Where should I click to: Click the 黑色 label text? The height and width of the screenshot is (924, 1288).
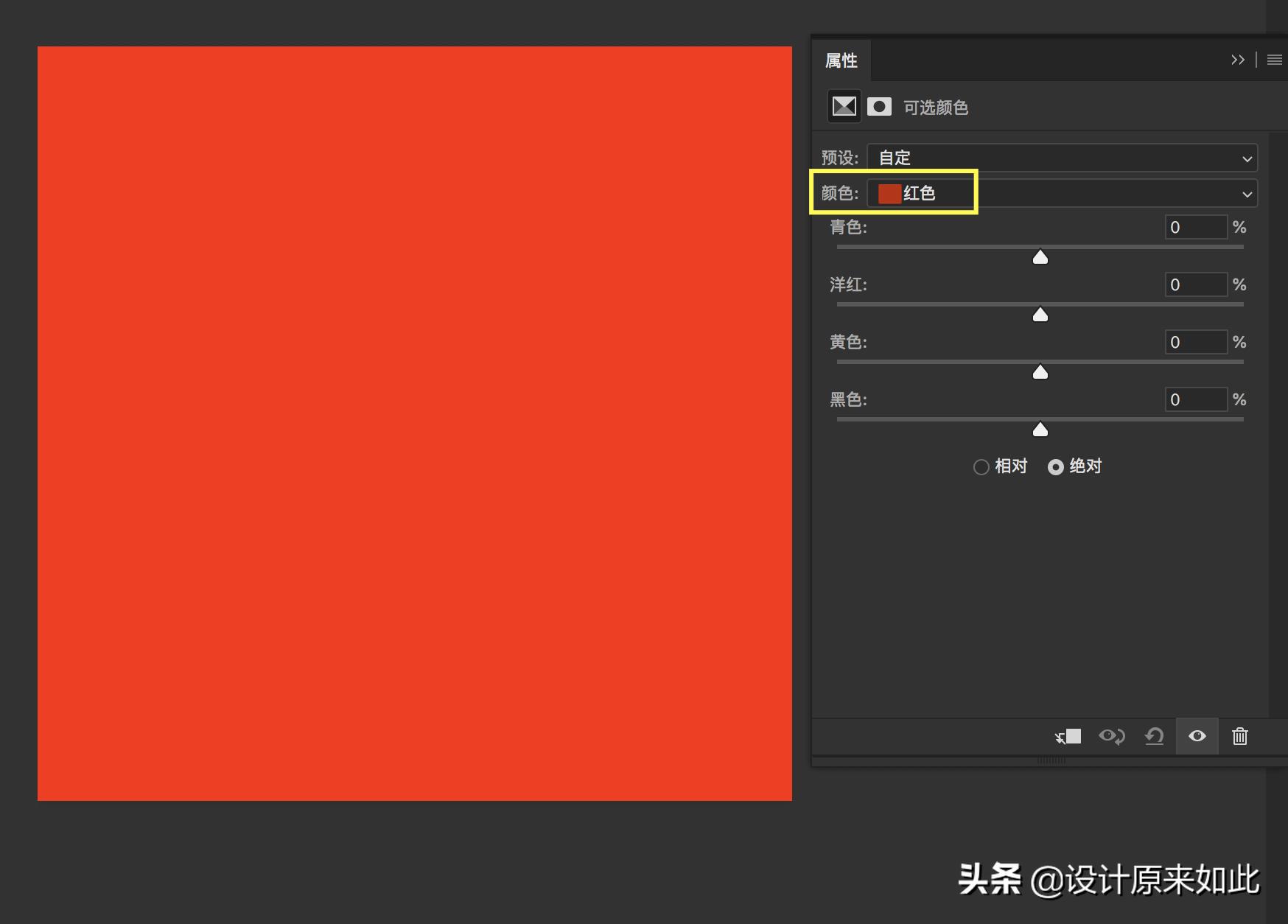[848, 399]
